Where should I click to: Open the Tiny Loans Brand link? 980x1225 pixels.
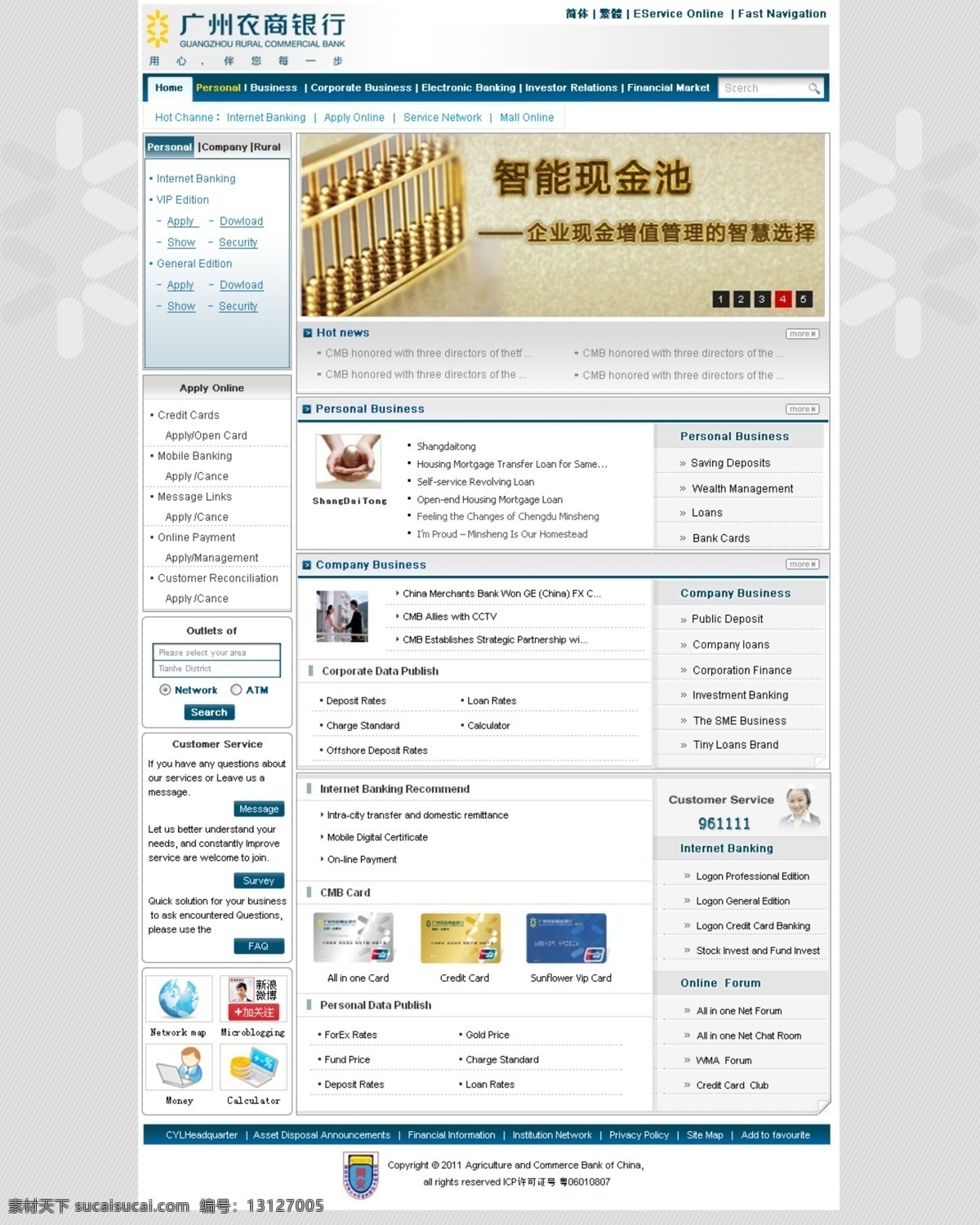(x=736, y=745)
